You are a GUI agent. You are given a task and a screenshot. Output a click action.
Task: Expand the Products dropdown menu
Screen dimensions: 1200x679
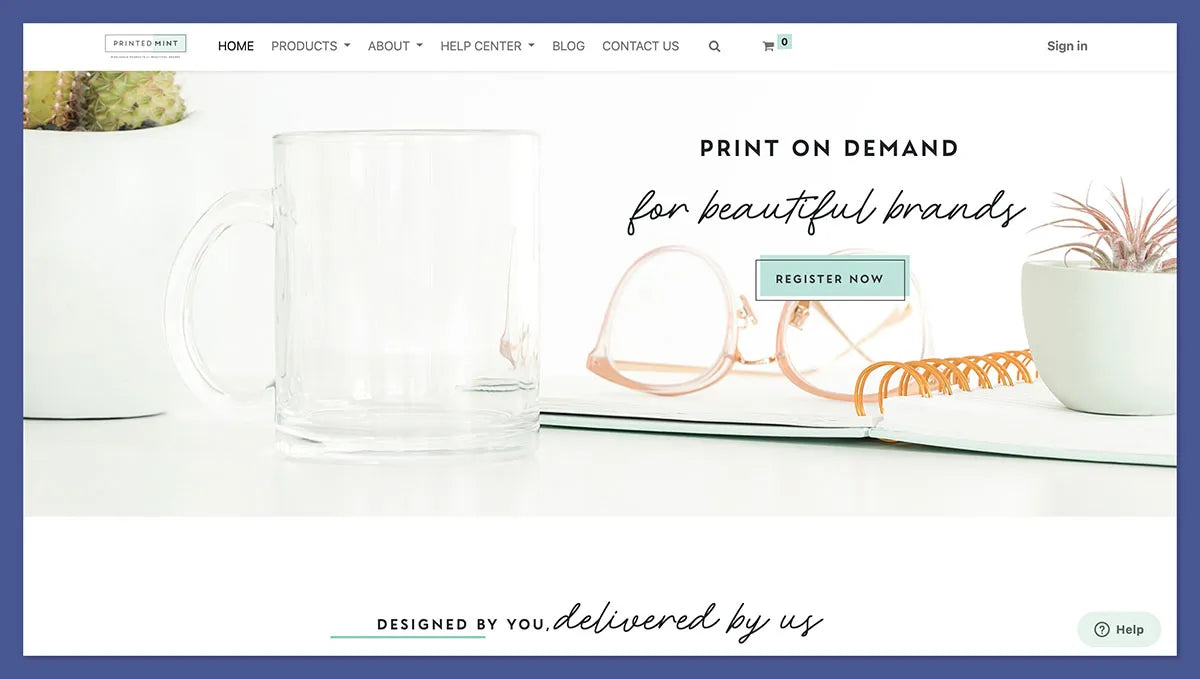pyautogui.click(x=311, y=46)
